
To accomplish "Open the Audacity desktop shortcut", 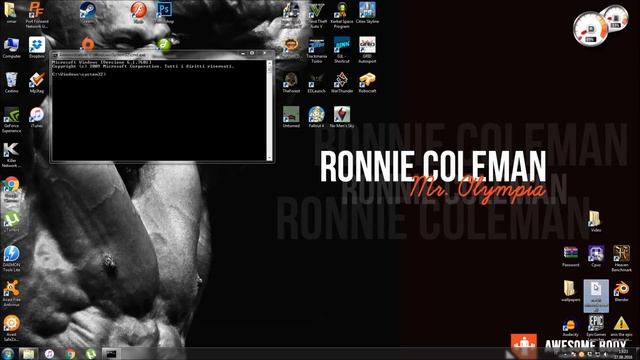I will tap(570, 328).
